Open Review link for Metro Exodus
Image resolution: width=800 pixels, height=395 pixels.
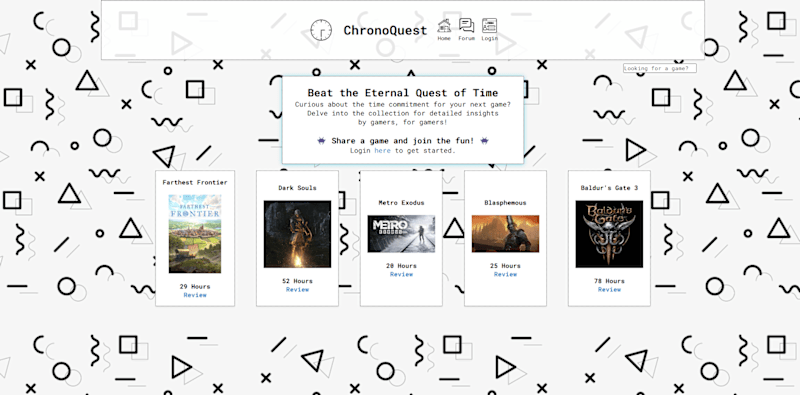tap(401, 274)
